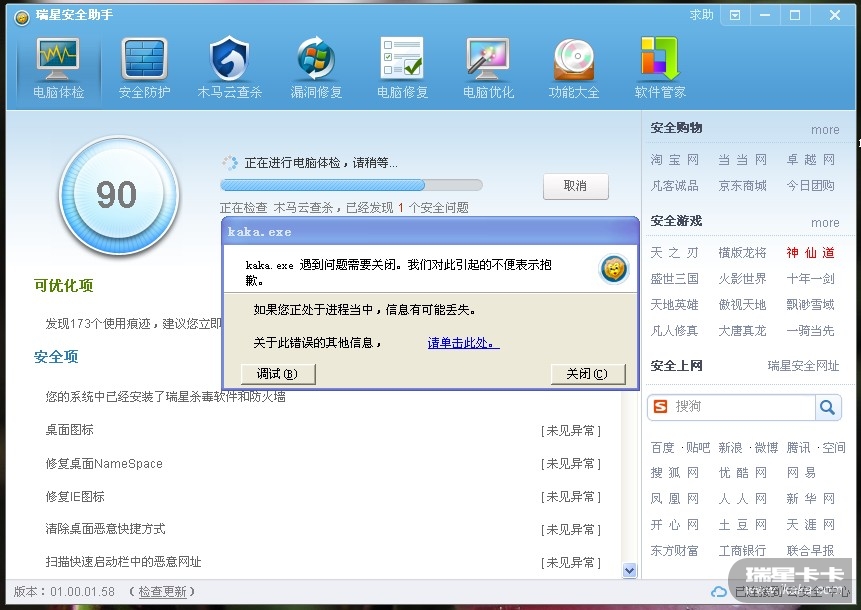Select the 修复桌面NameSpace row

point(323,463)
